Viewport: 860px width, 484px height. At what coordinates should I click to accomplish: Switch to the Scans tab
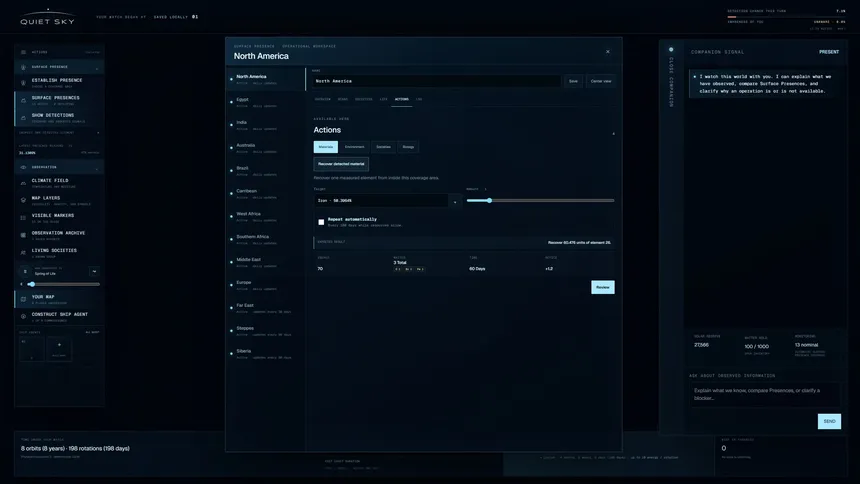[343, 99]
